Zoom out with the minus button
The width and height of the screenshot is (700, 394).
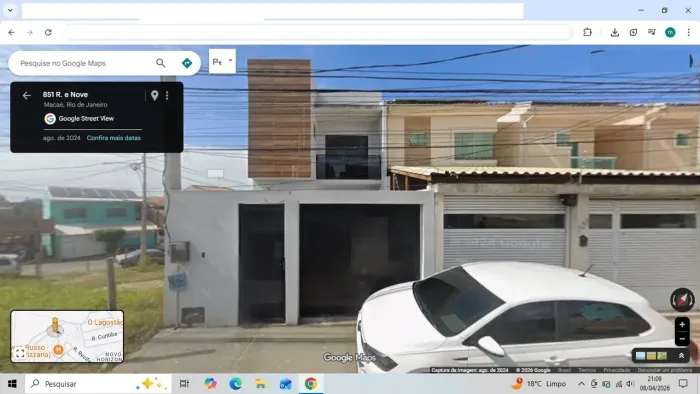point(682,339)
